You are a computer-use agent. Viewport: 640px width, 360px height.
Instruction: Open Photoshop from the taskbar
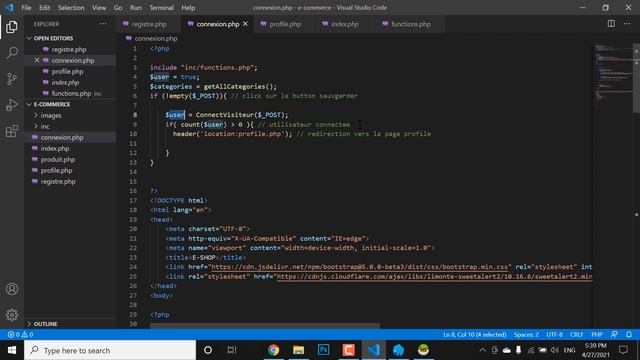[323, 350]
